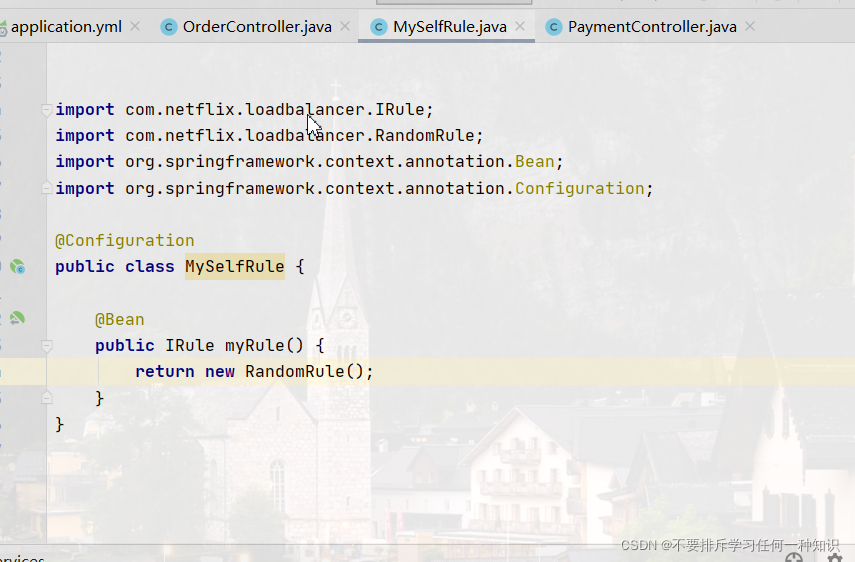Click IRule return type of myRule()
Viewport: 855px width, 562px height.
190,346
